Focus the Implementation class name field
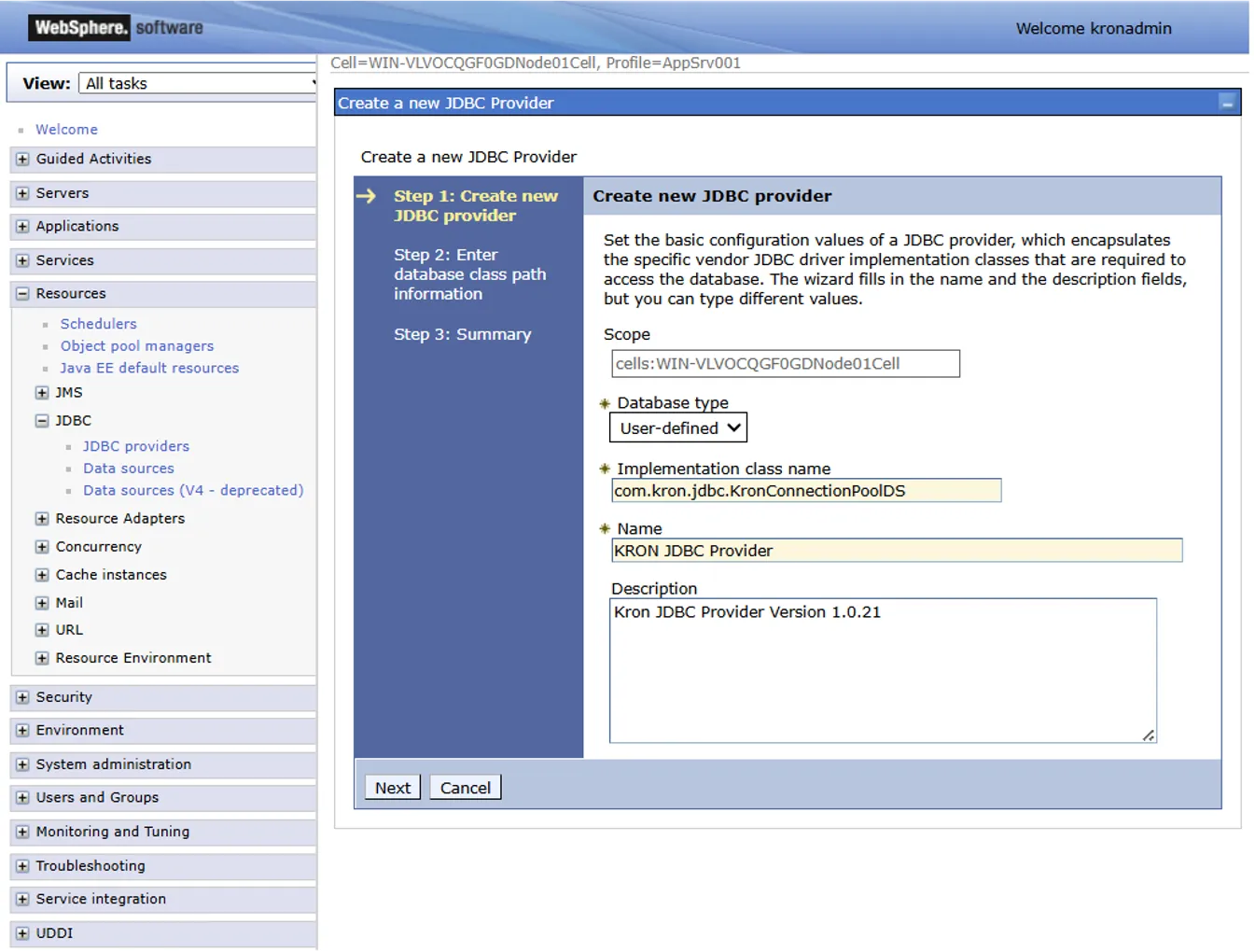Viewport: 1255px width, 952px height. (x=806, y=491)
